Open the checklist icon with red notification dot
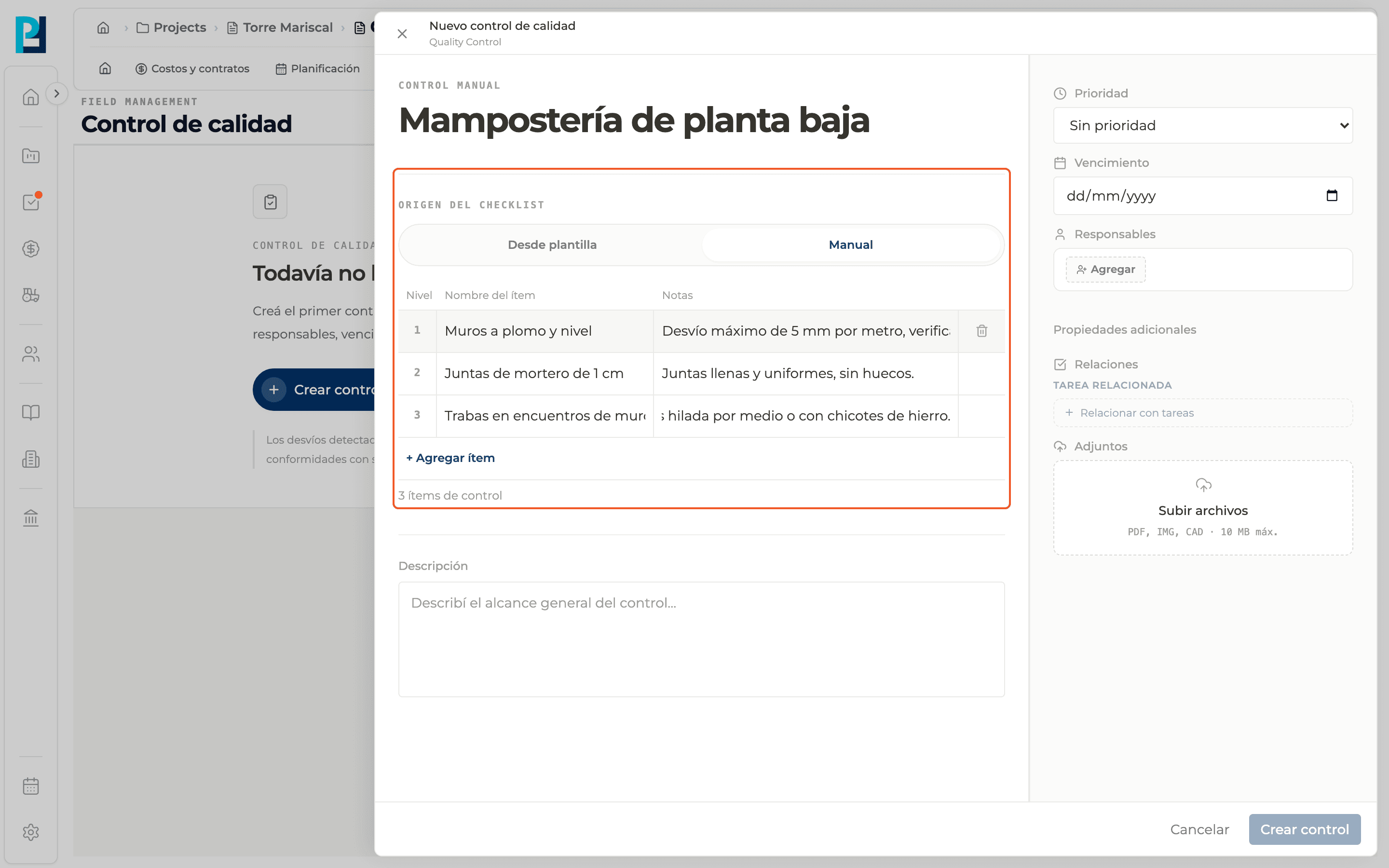The width and height of the screenshot is (1389, 868). tap(30, 202)
